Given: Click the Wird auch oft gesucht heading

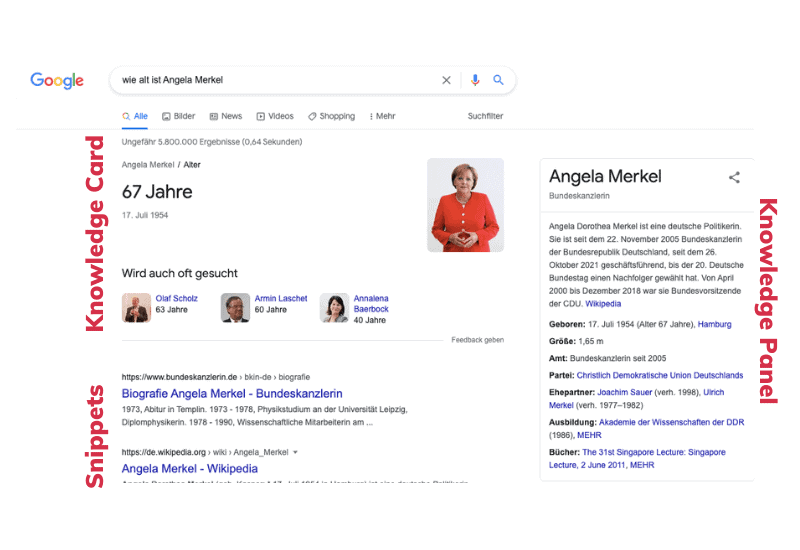Looking at the screenshot, I should (180, 273).
